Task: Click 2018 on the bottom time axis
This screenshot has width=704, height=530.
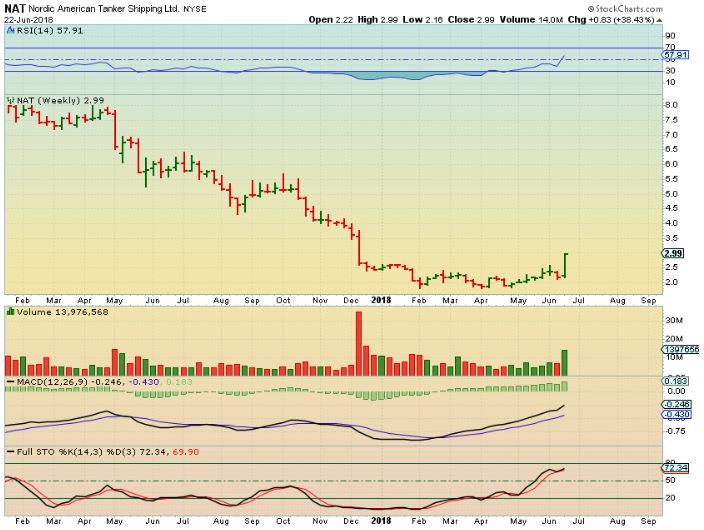Action: point(381,521)
